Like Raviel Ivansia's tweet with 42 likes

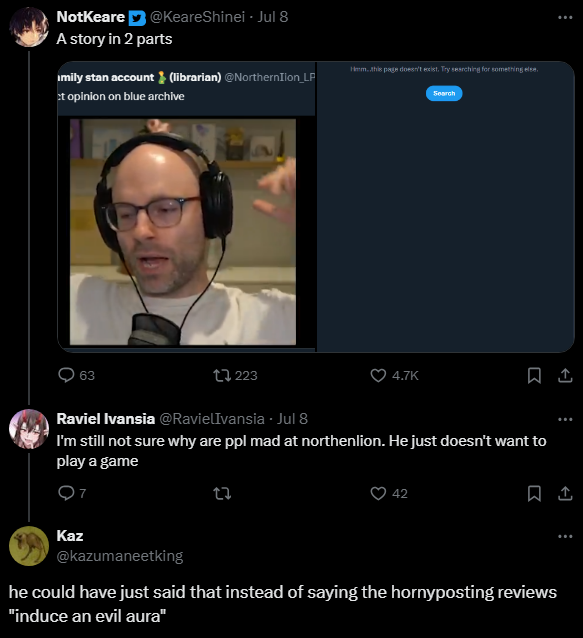pyautogui.click(x=389, y=494)
